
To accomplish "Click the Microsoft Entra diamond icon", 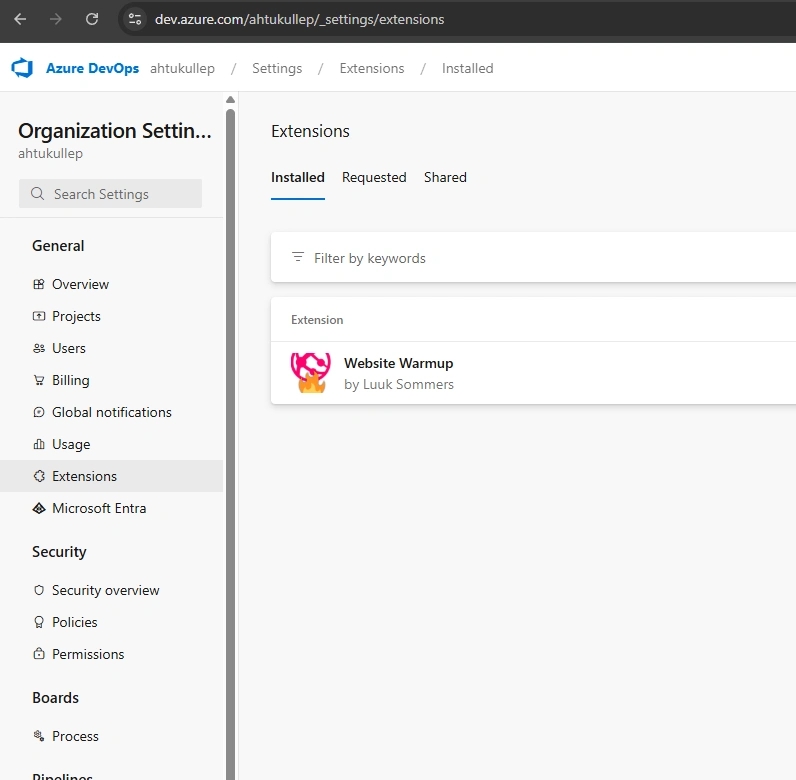I will click(39, 508).
